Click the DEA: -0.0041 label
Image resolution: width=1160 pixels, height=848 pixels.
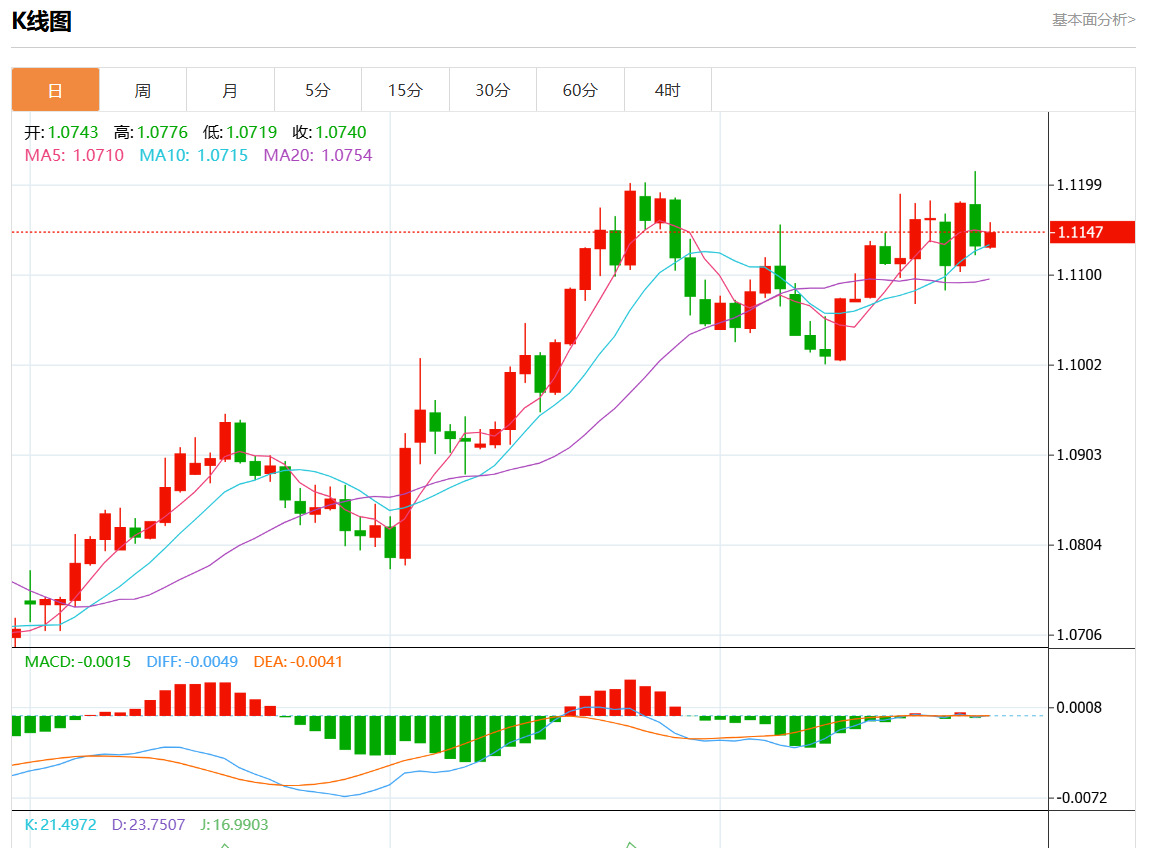click(x=298, y=662)
